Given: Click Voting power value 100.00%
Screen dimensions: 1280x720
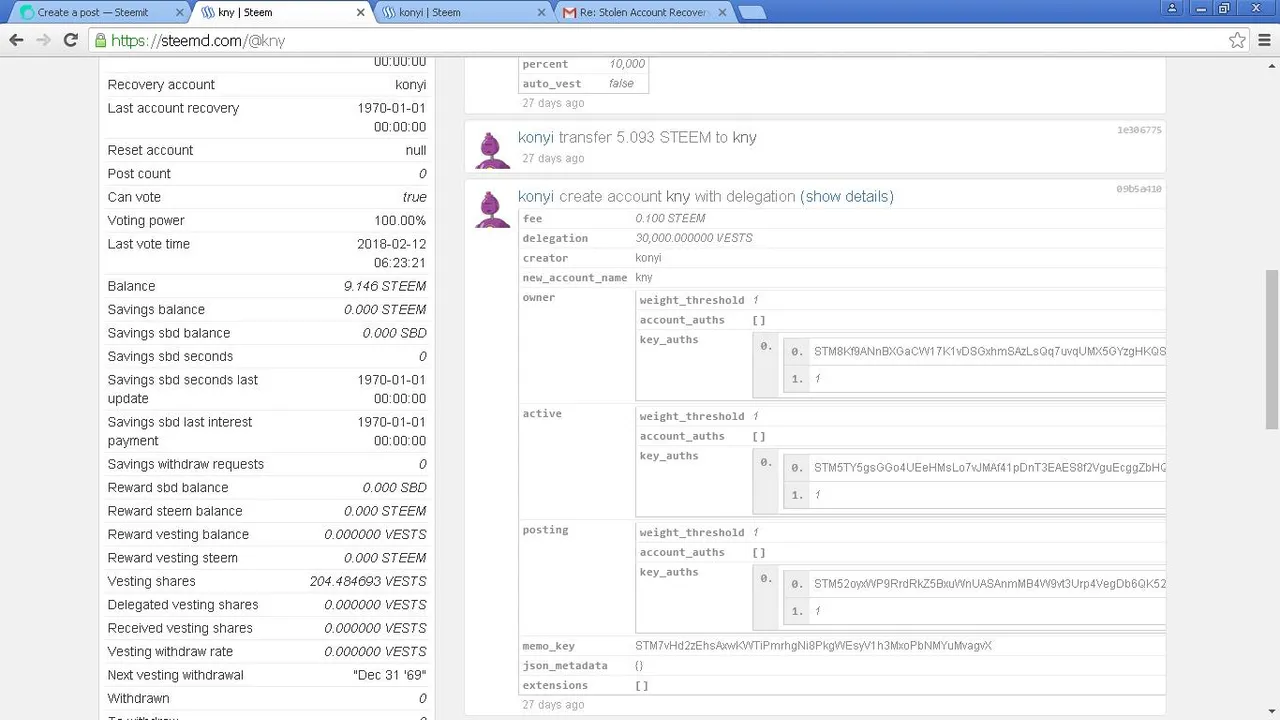Looking at the screenshot, I should pyautogui.click(x=400, y=220).
